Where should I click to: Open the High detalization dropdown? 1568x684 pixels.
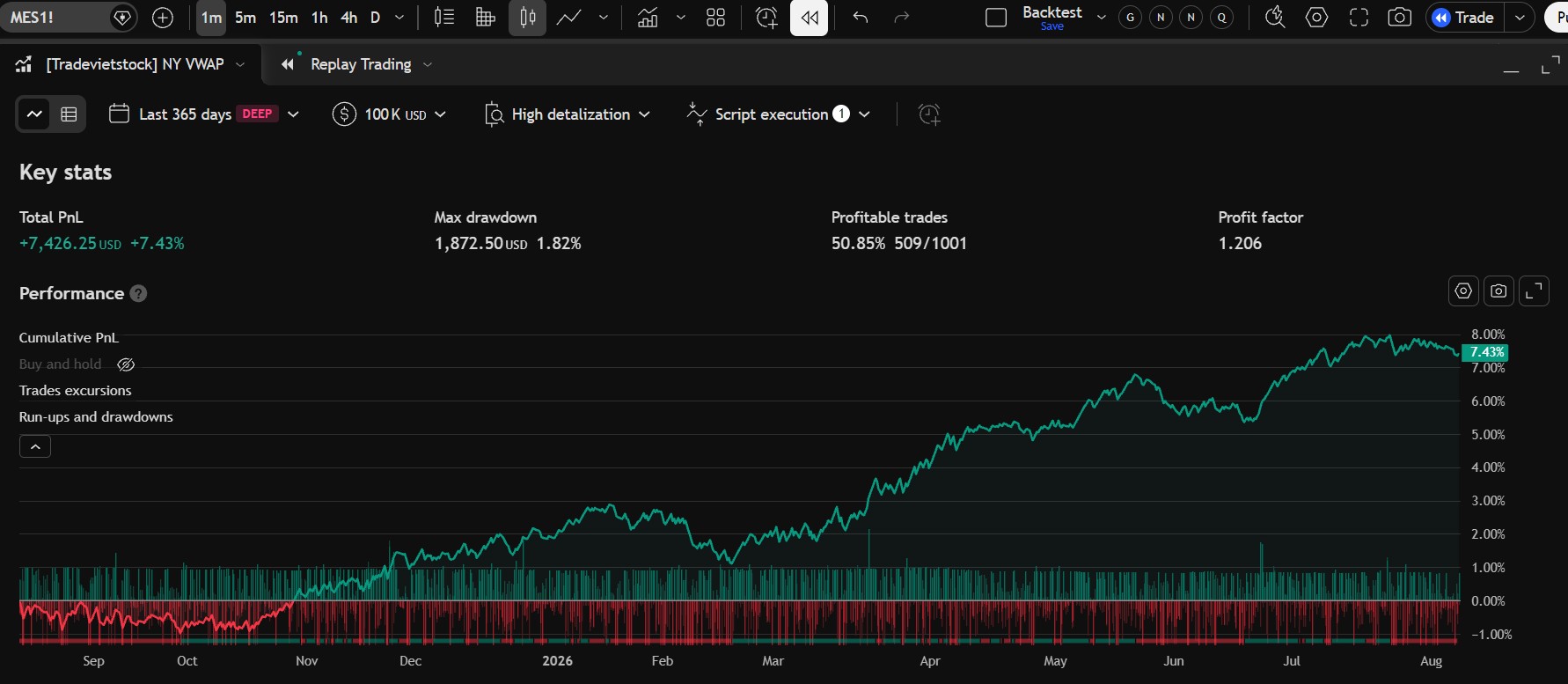pyautogui.click(x=567, y=114)
